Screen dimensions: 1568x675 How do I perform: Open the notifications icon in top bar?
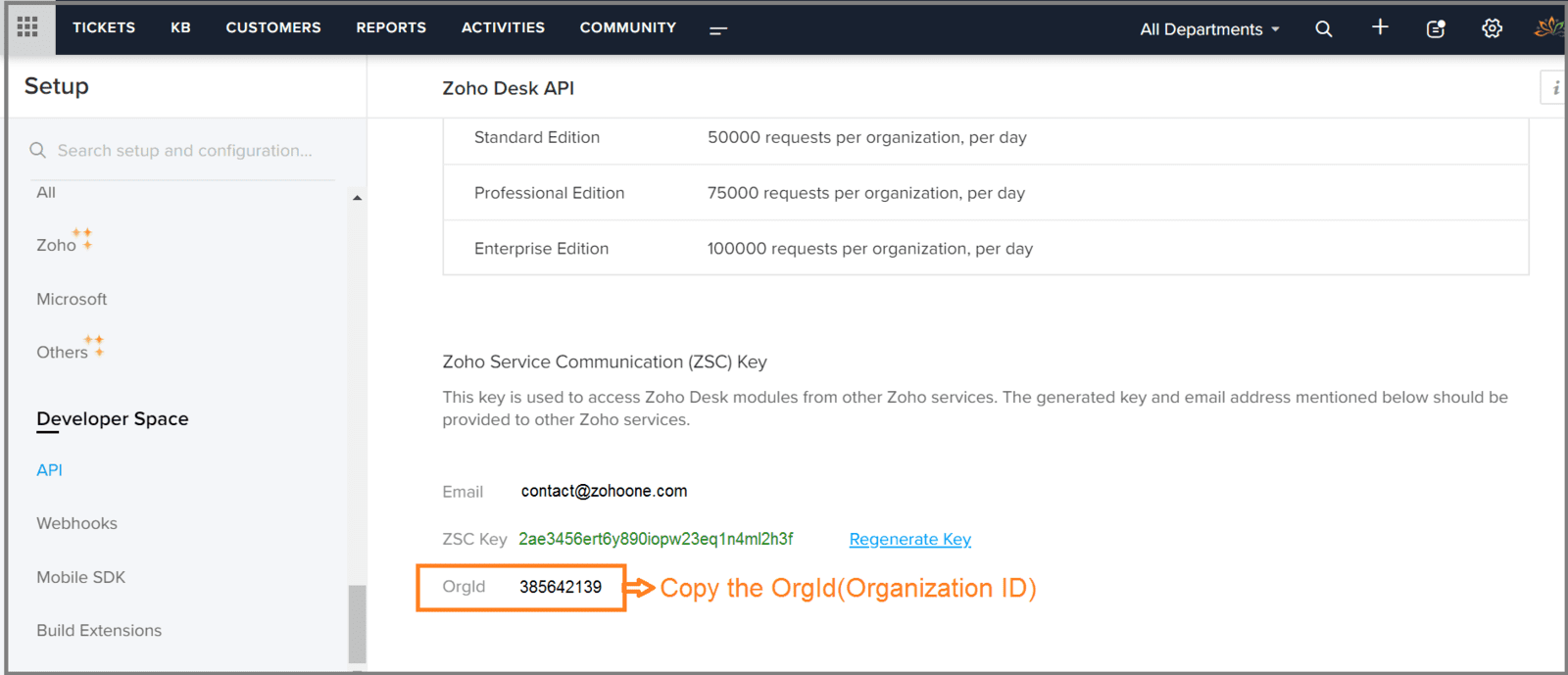[x=1436, y=29]
